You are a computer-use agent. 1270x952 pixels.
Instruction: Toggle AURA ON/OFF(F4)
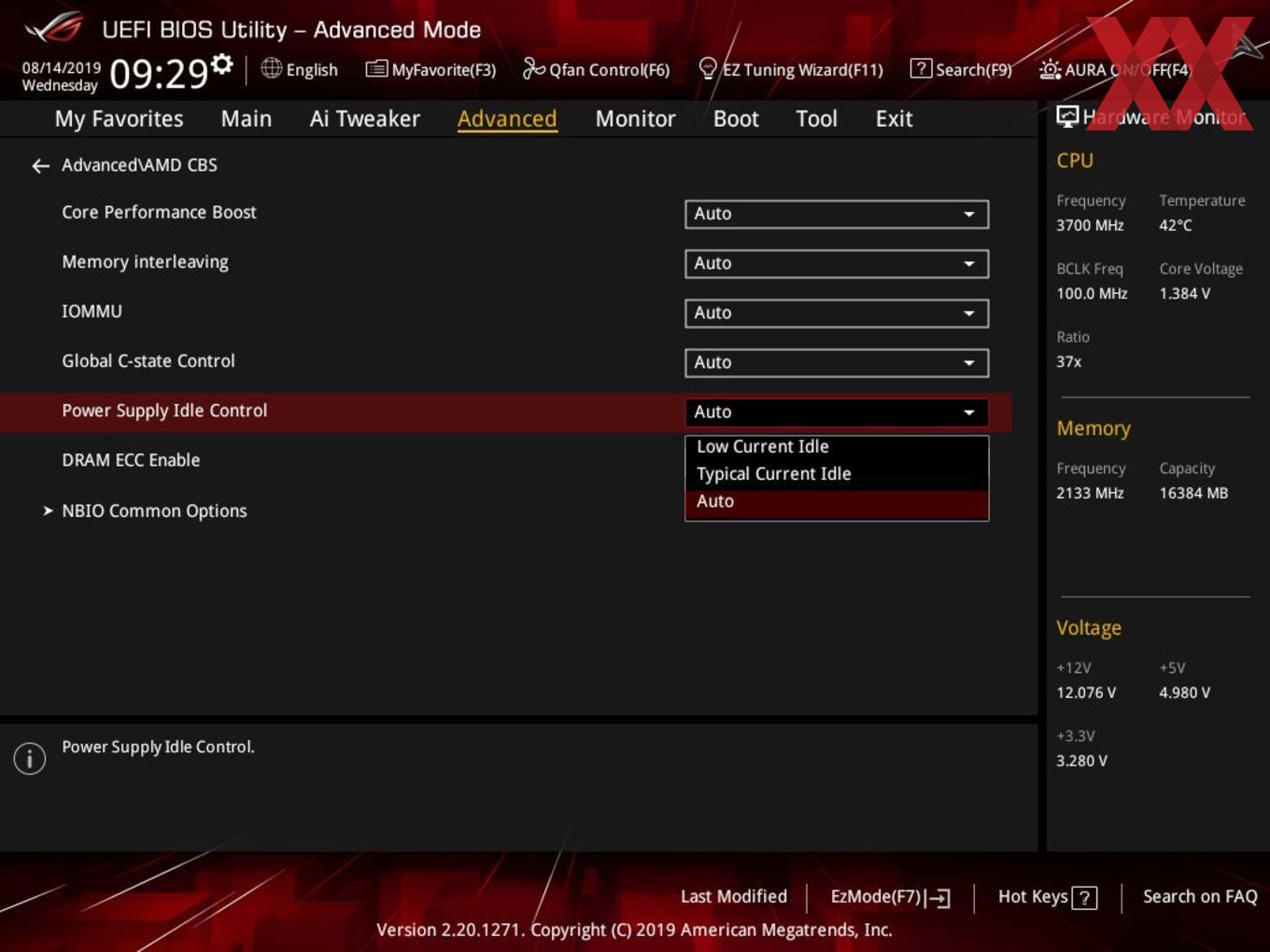[x=1115, y=69]
